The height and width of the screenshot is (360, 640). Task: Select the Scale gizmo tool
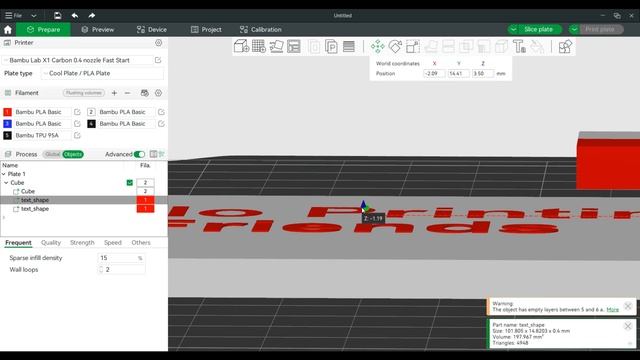click(x=413, y=47)
